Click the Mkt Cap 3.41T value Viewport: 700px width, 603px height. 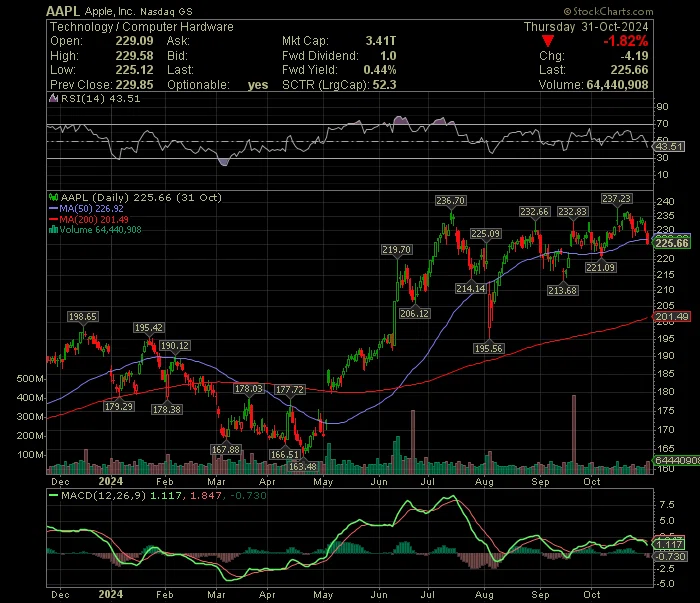click(x=380, y=41)
